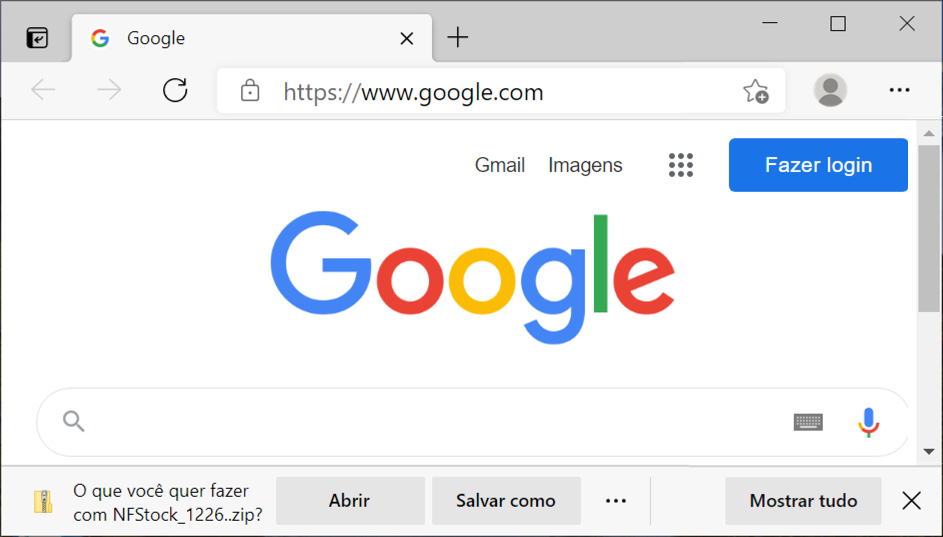This screenshot has width=943, height=537.
Task: Open the on-screen keyboard input tool
Action: pyautogui.click(x=808, y=422)
